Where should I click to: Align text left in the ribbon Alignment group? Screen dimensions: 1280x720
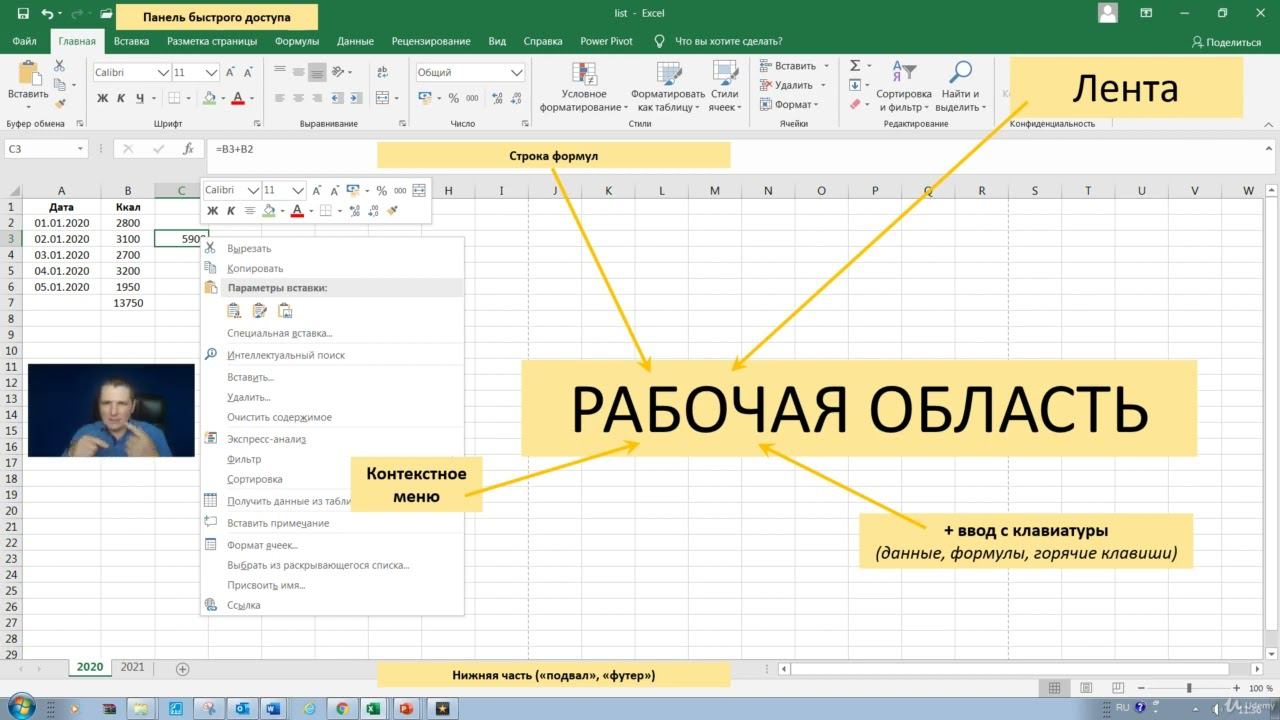[x=279, y=98]
